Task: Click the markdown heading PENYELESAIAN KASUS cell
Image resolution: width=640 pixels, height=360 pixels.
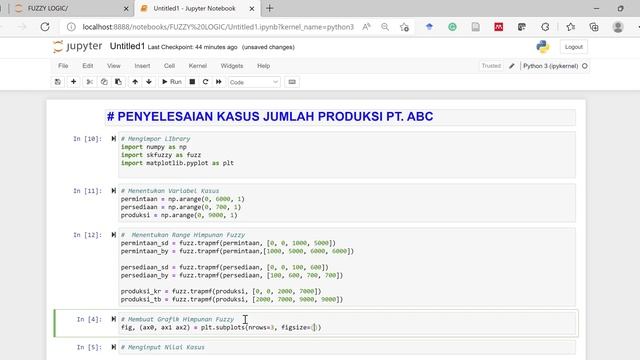Action: pos(340,117)
